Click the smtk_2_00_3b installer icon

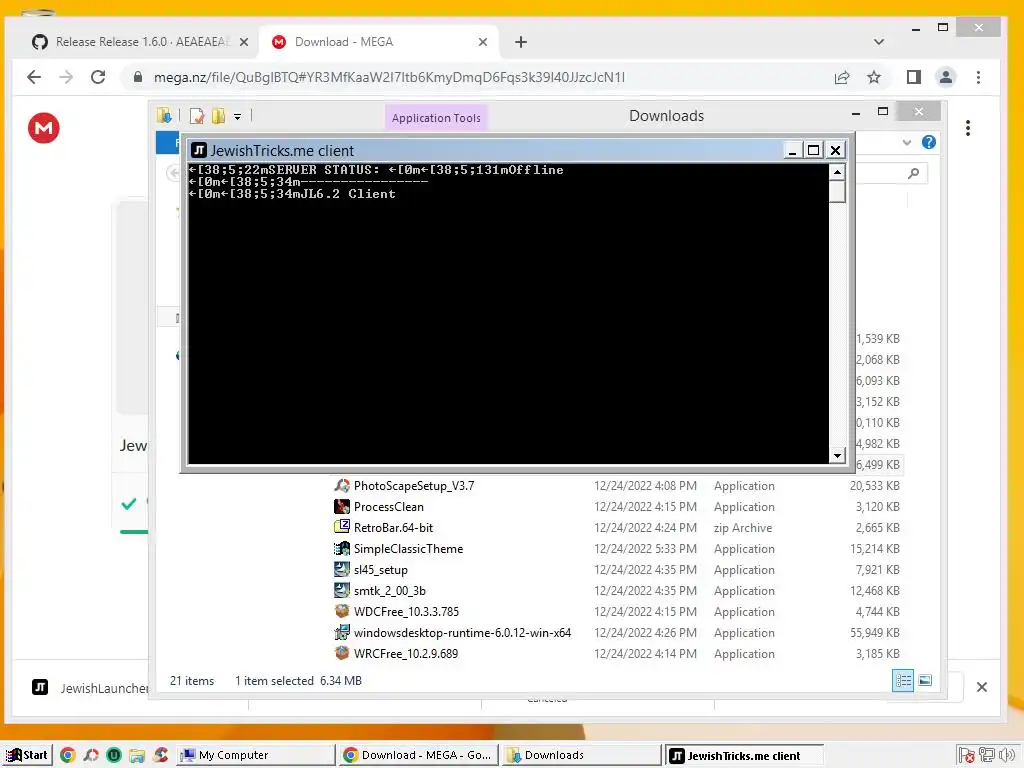tap(342, 590)
